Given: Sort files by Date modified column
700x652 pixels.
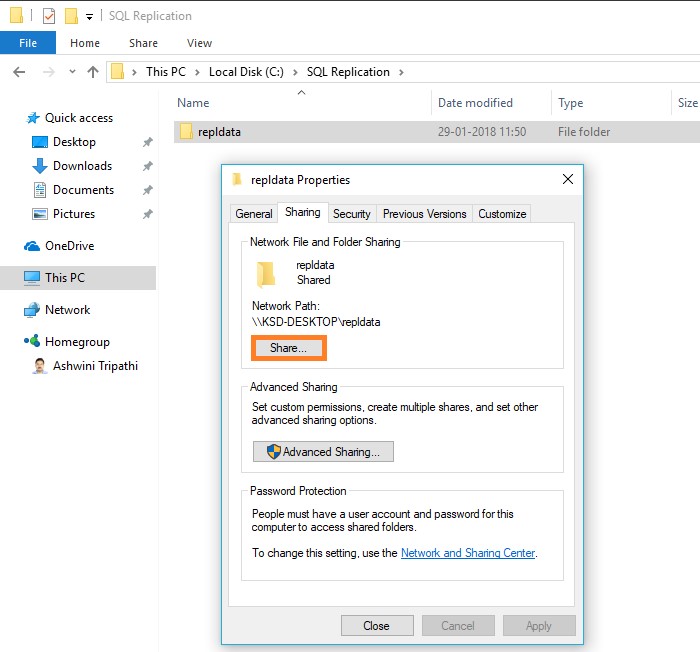Looking at the screenshot, I should 475,103.
